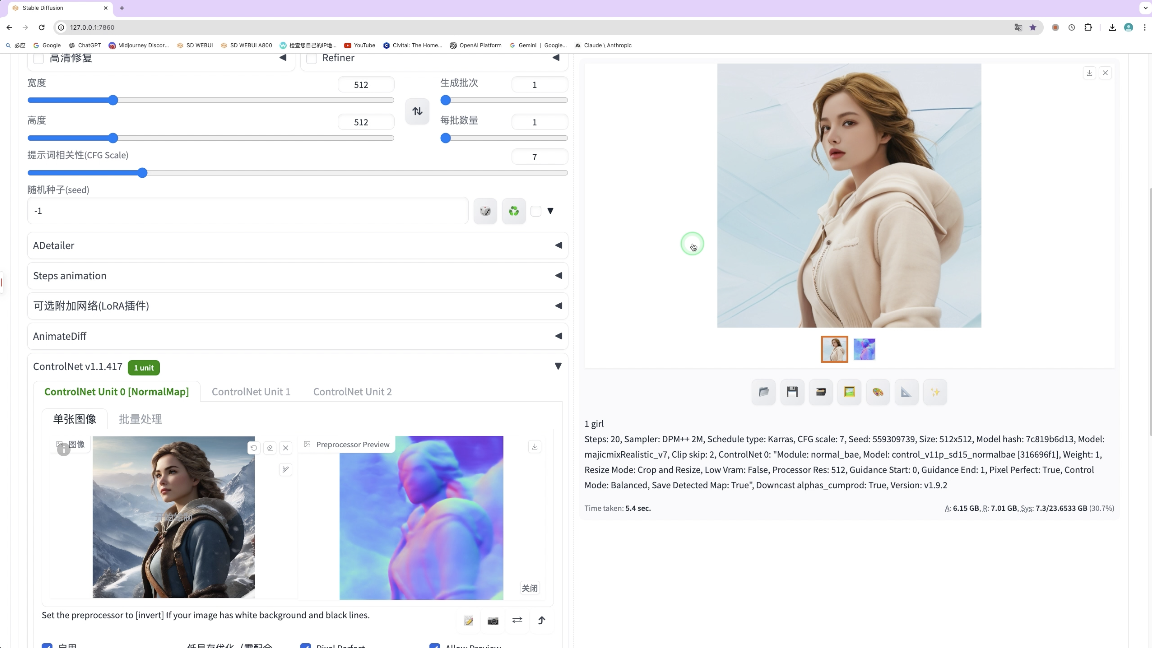The width and height of the screenshot is (1152, 648).
Task: Switch to ControlNet Unit 2 tab
Action: pos(353,392)
